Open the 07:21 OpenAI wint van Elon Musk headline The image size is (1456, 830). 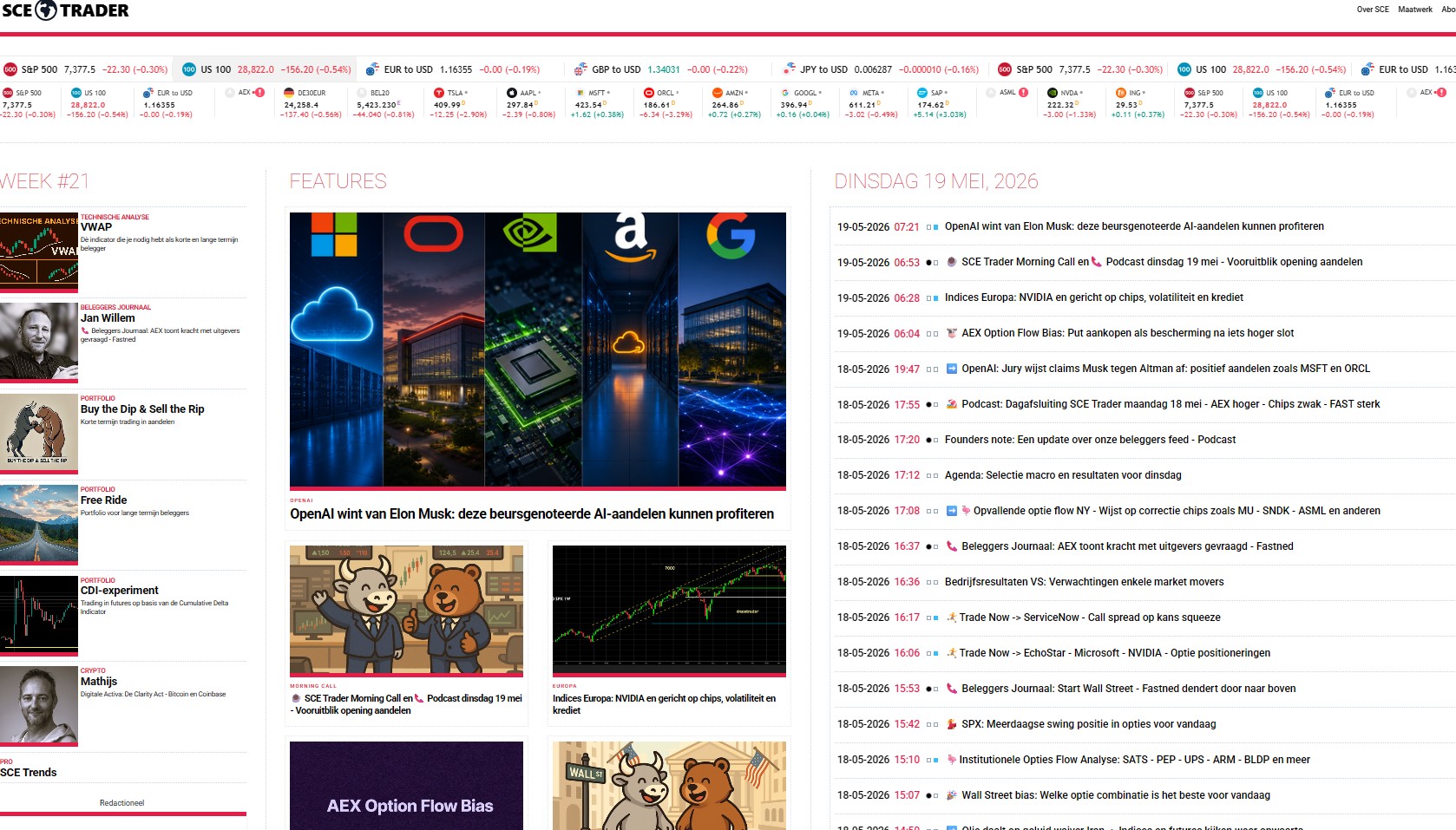(1134, 226)
